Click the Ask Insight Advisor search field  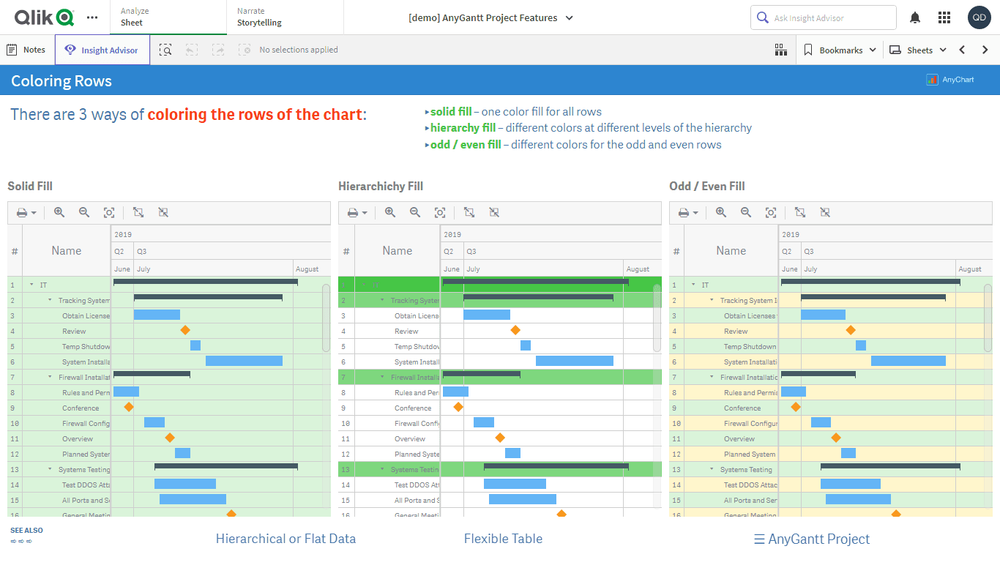tap(830, 18)
